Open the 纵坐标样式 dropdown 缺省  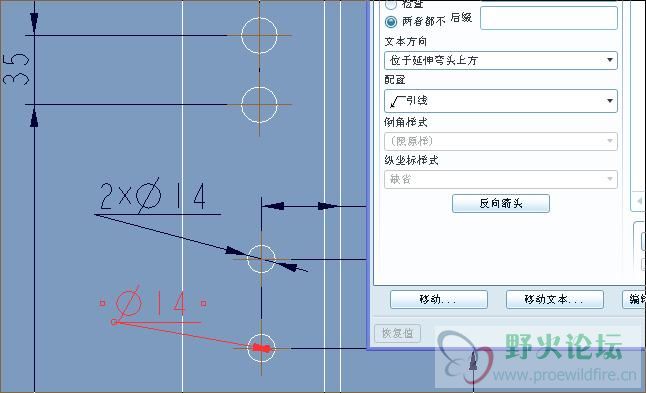point(501,179)
